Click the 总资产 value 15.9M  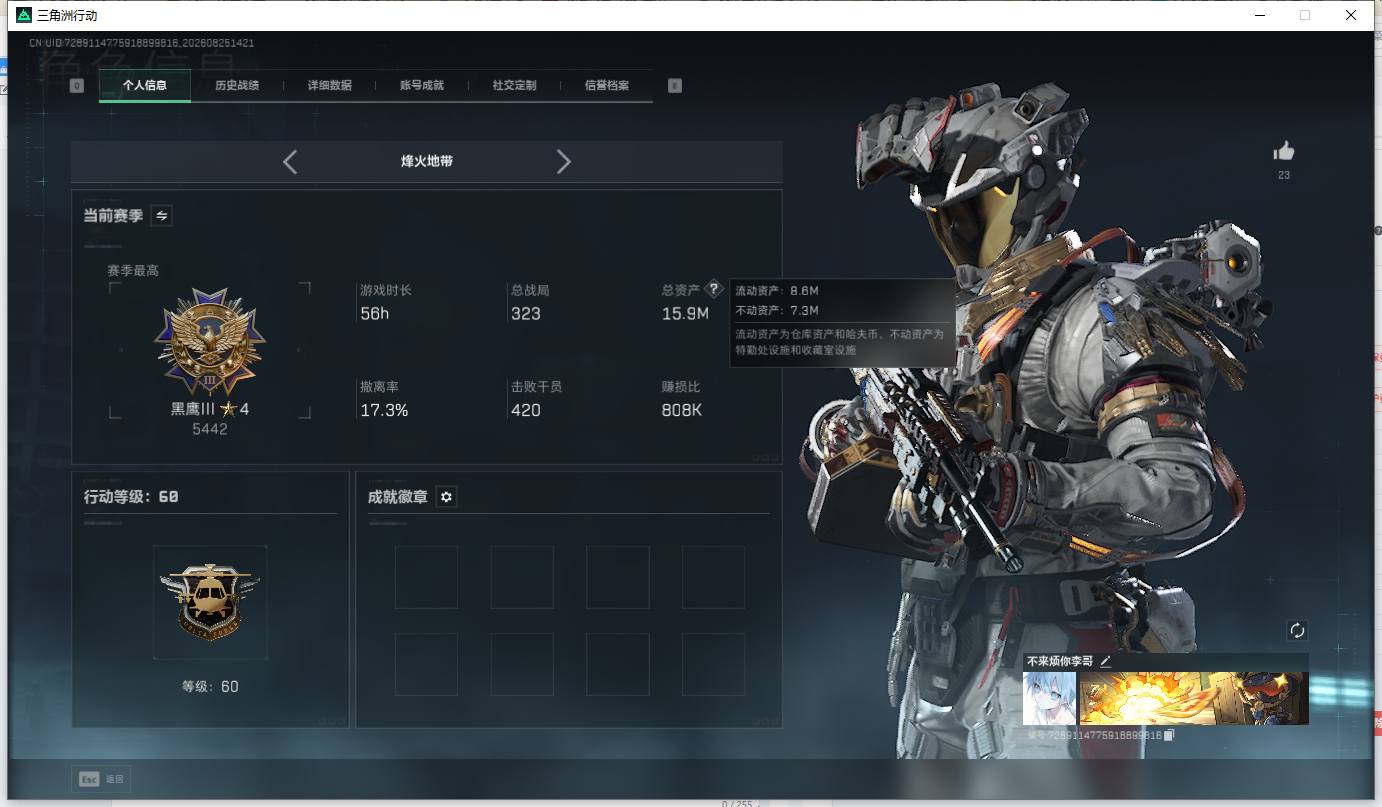click(x=685, y=314)
